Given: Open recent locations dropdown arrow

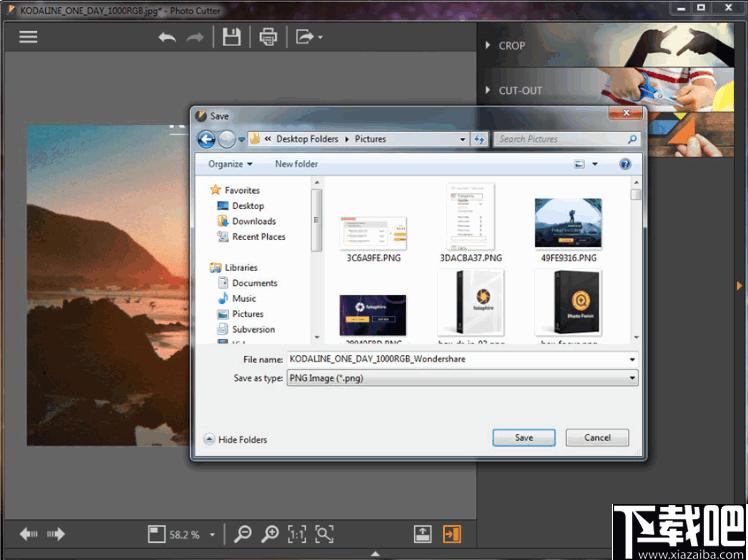Looking at the screenshot, I should point(241,139).
